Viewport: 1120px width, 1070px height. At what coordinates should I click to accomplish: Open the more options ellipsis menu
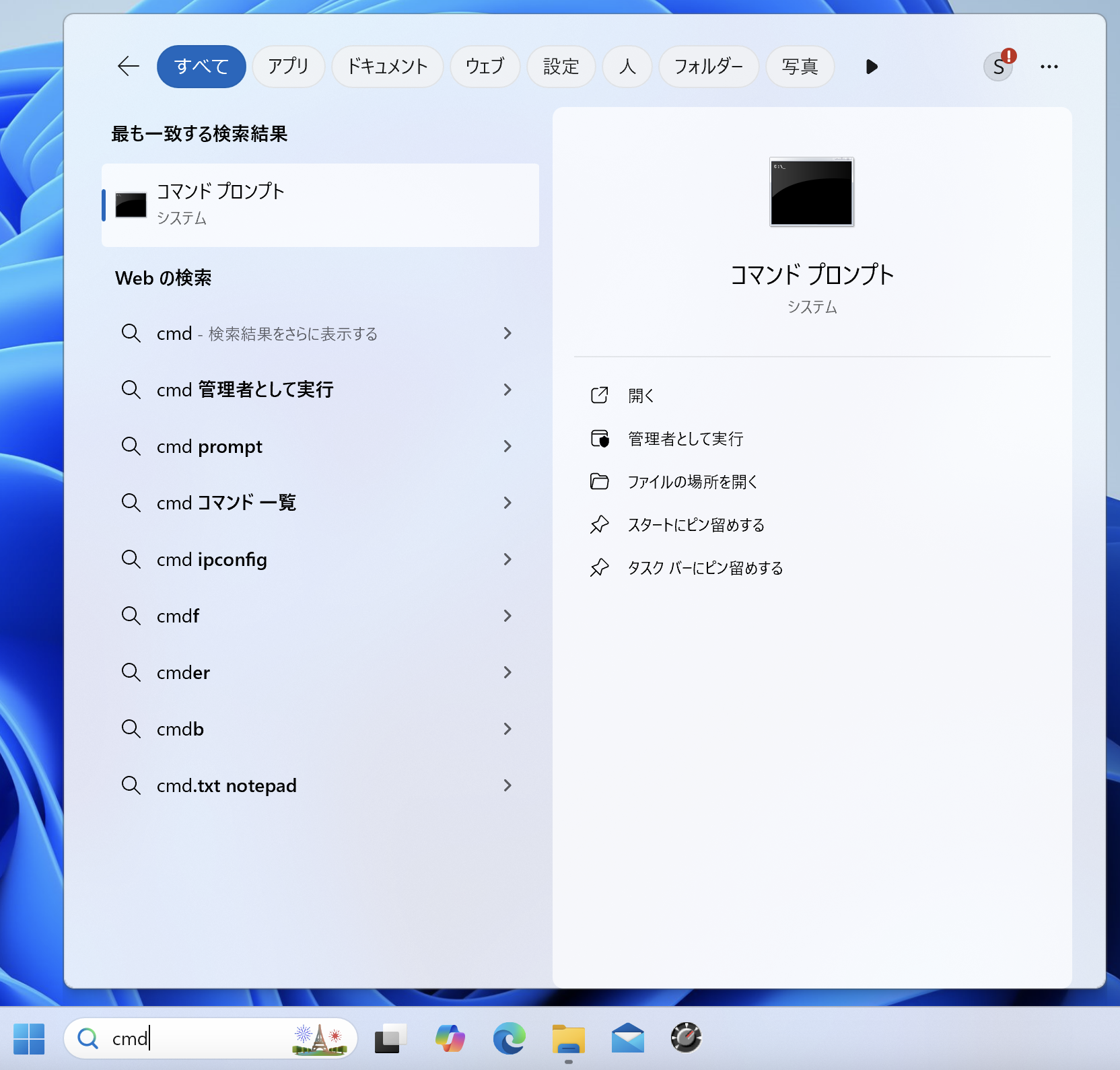point(1049,66)
